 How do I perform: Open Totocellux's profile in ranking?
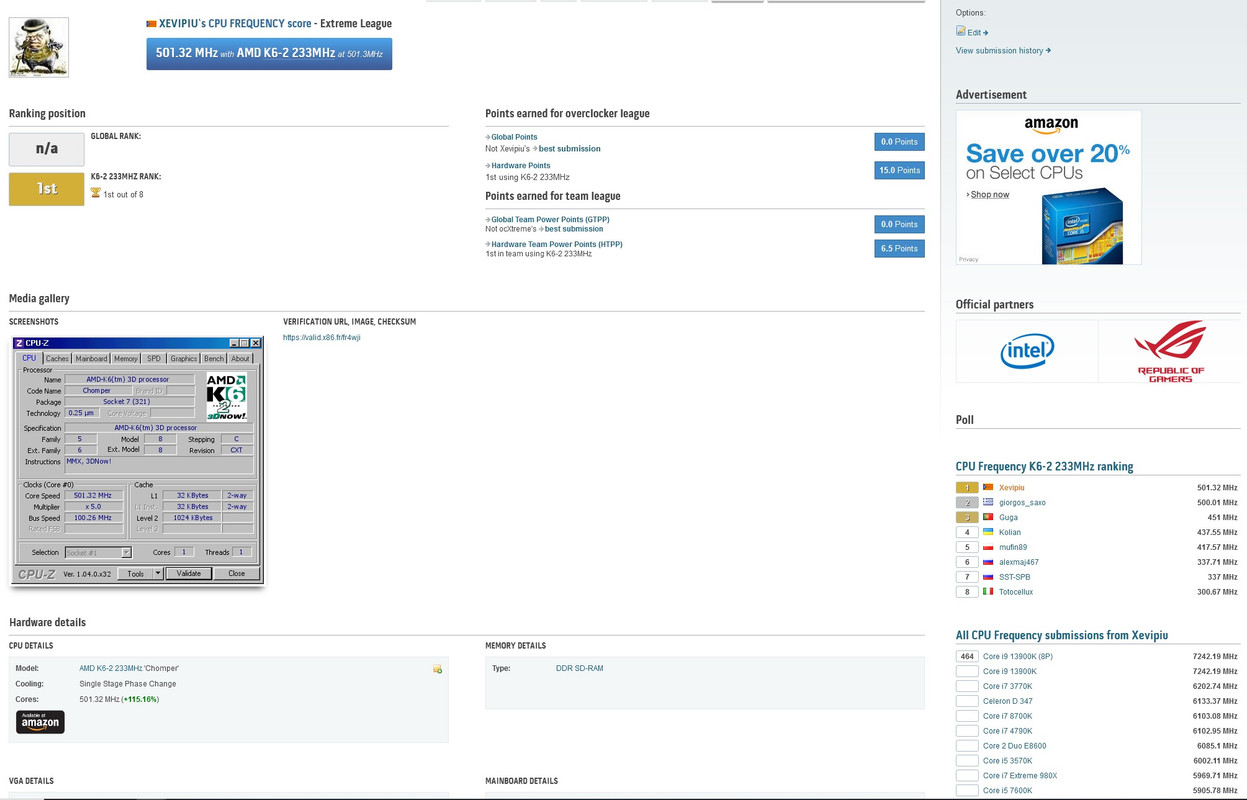pos(1016,592)
